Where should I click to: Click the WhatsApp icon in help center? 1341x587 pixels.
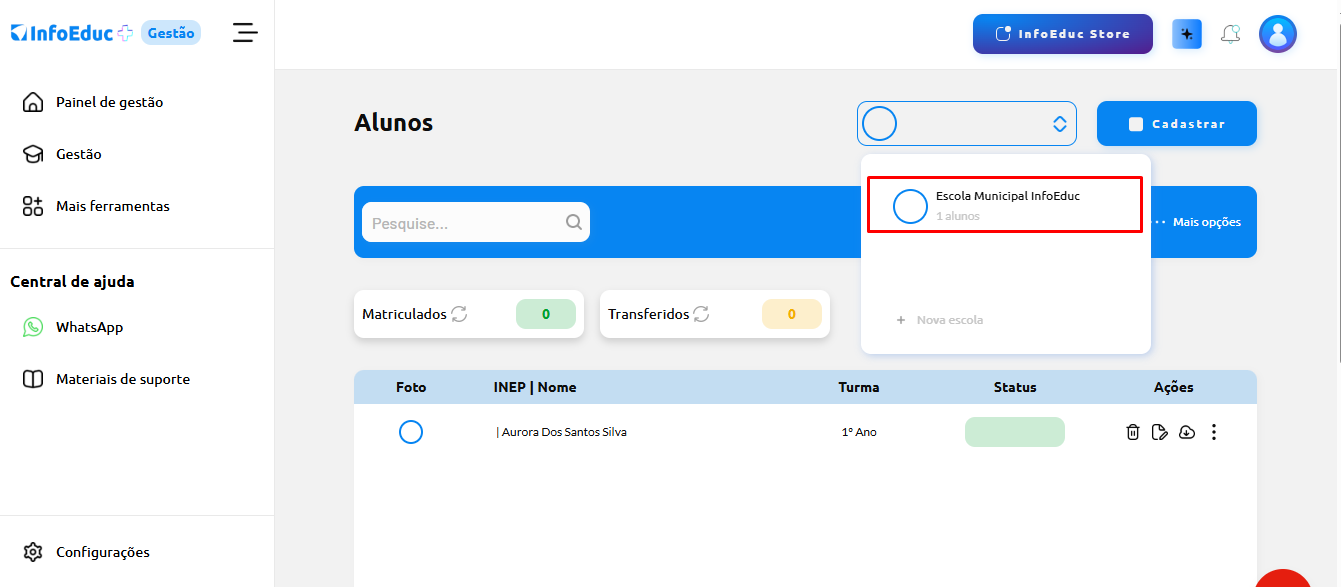tap(33, 327)
